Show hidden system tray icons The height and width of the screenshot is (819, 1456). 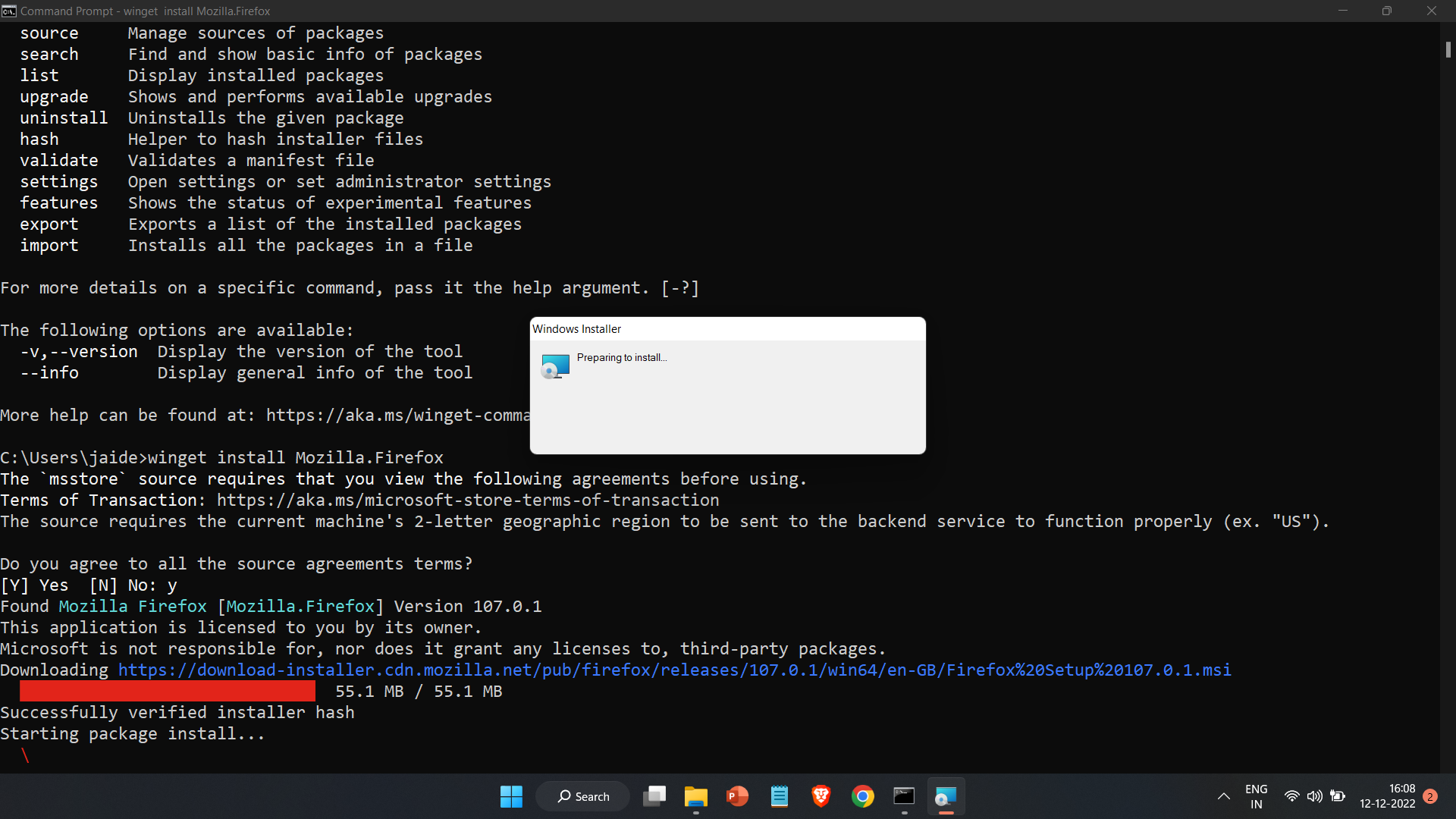coord(1224,796)
